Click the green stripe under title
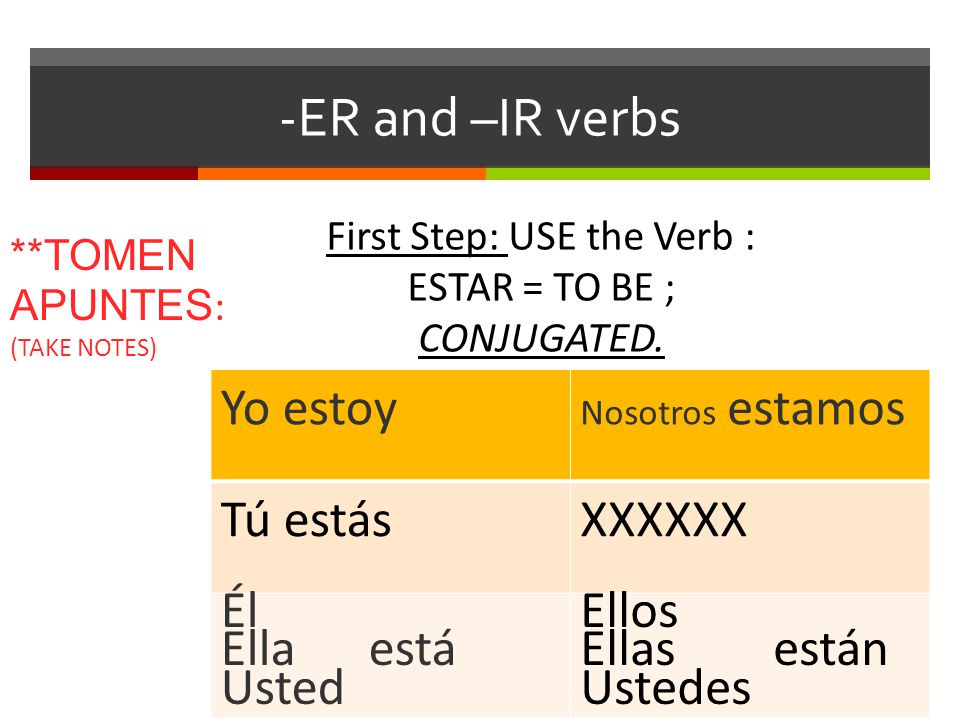Viewport: 960px width, 720px height. (708, 174)
